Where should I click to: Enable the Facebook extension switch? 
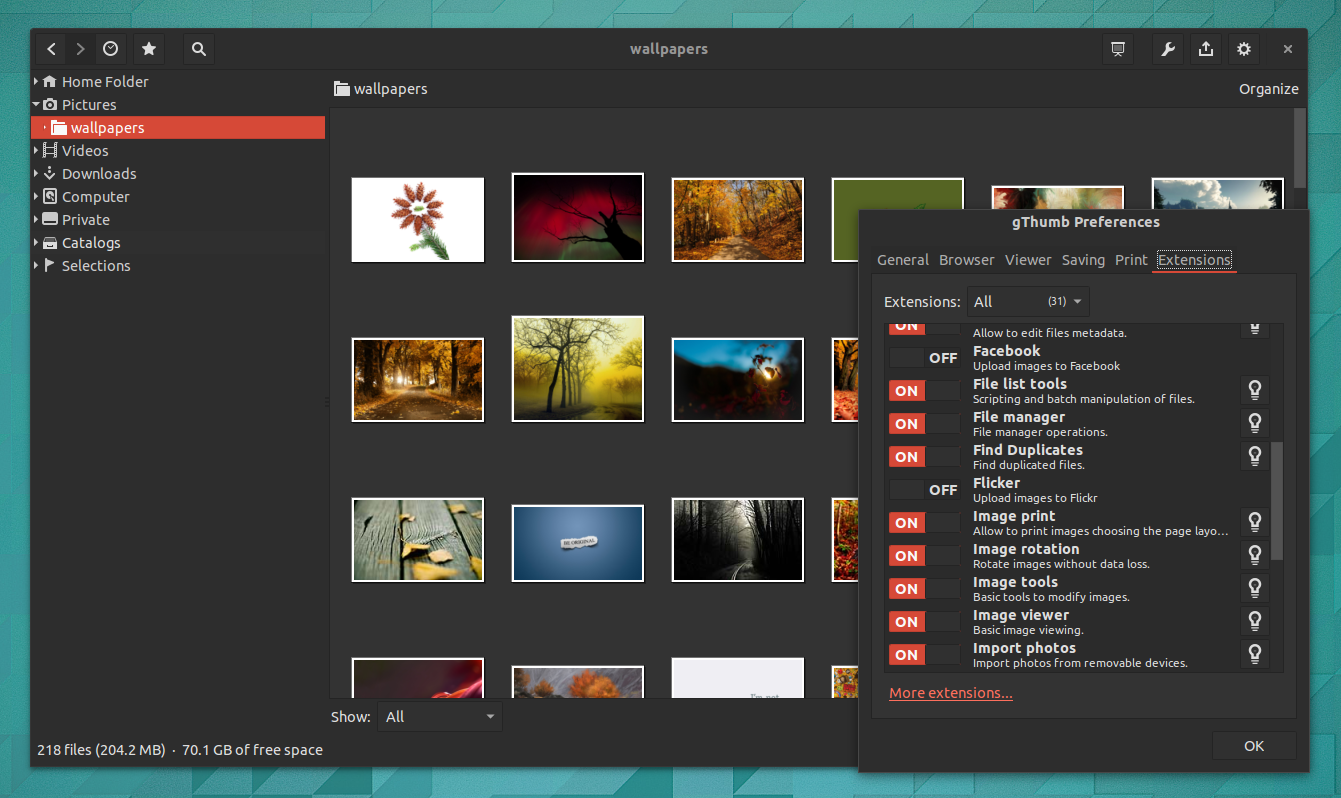click(924, 358)
